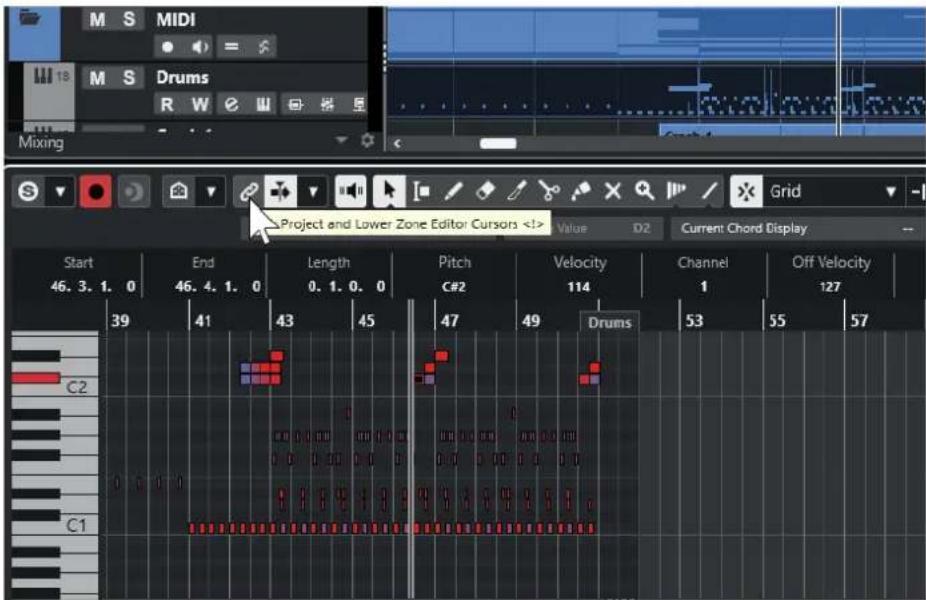
Task: Record-enable the MIDI folder track
Action: tap(168, 47)
